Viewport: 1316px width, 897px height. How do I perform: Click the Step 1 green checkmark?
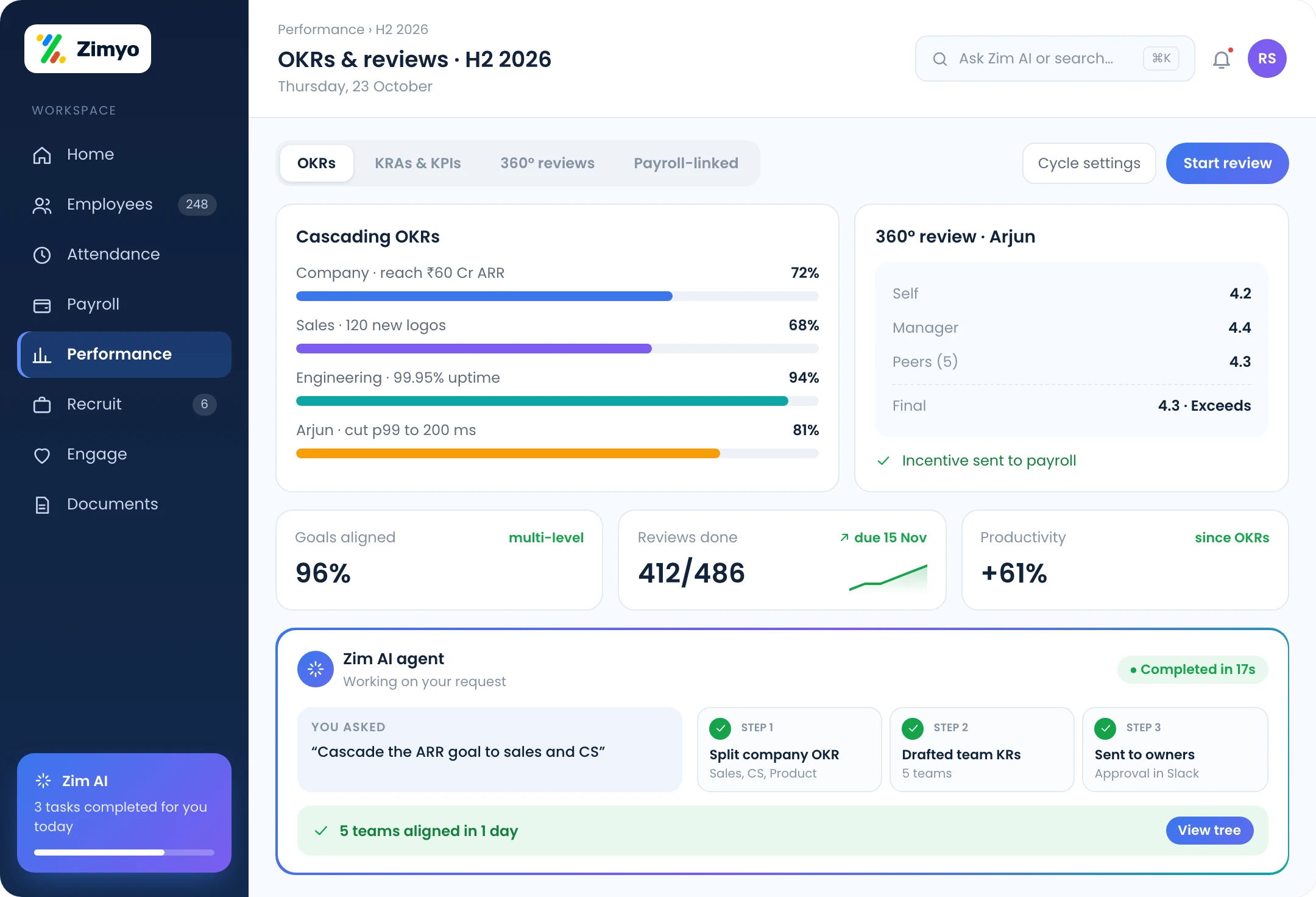(720, 728)
